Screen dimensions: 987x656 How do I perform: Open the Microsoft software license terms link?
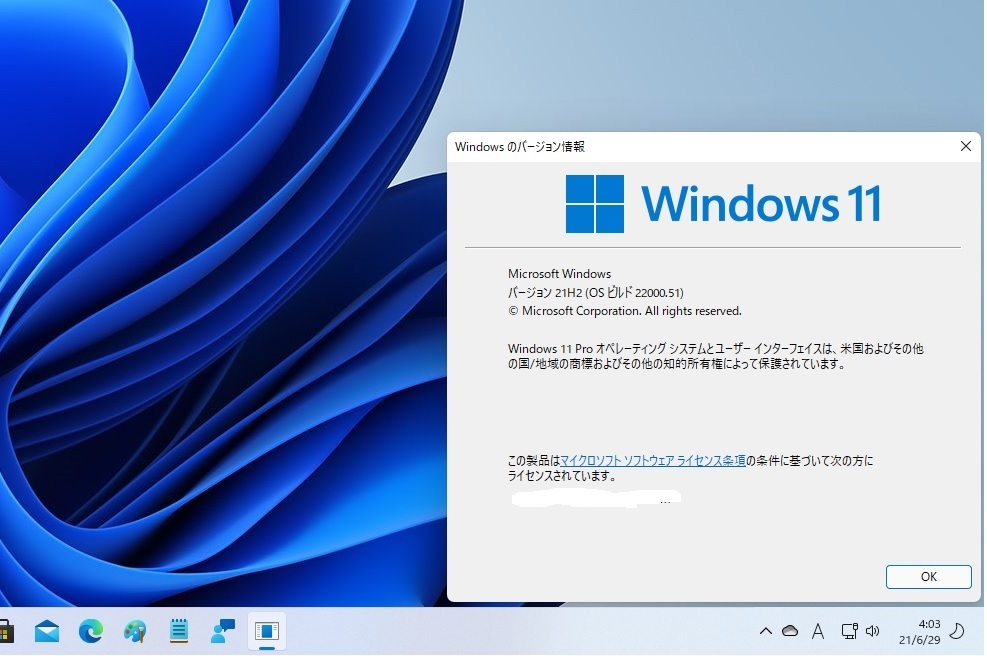(x=652, y=460)
